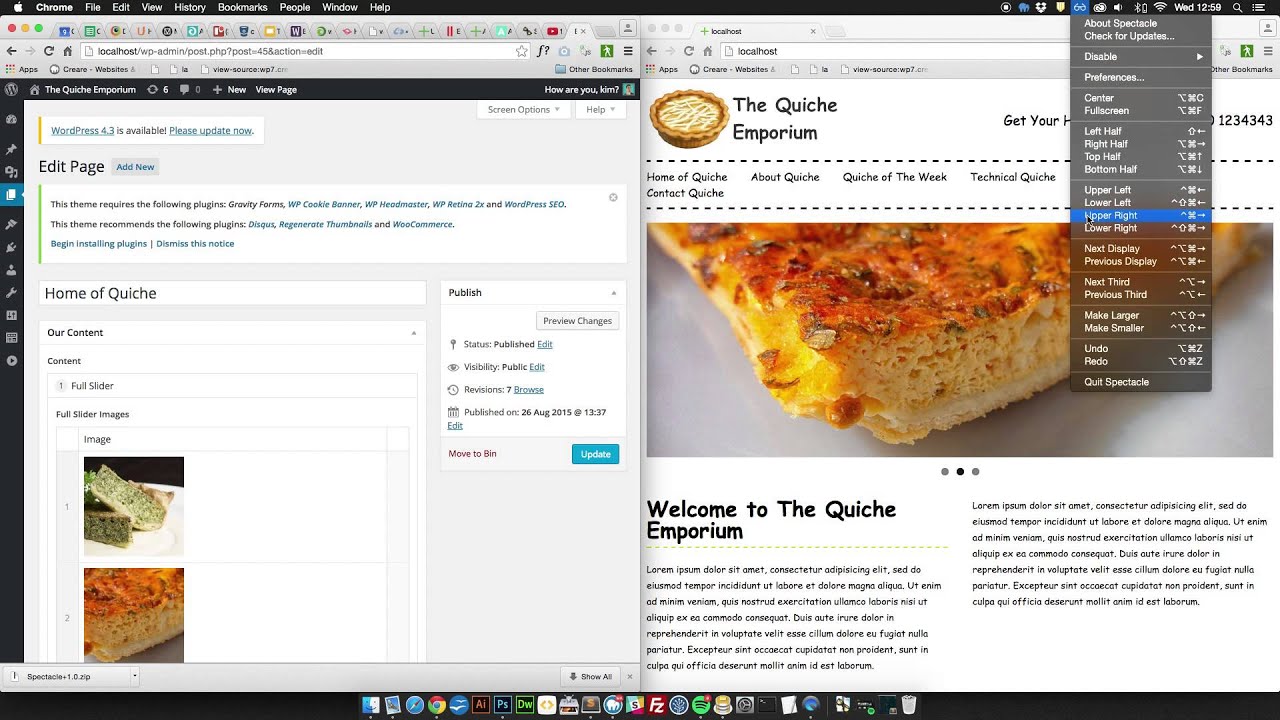The image size is (1280, 720).
Task: Open Photoshop from the dock
Action: [x=502, y=705]
